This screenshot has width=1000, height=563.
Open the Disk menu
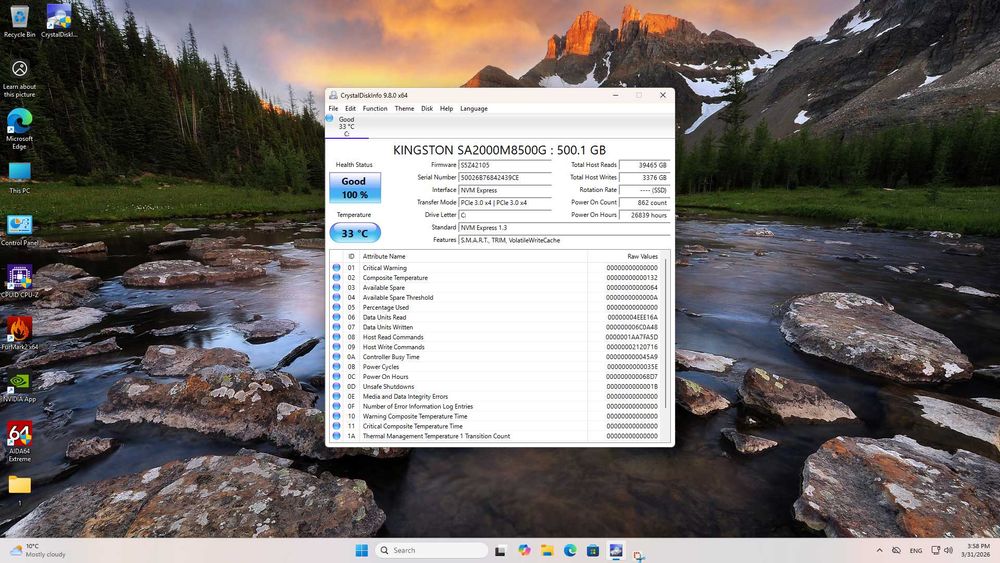[x=427, y=108]
